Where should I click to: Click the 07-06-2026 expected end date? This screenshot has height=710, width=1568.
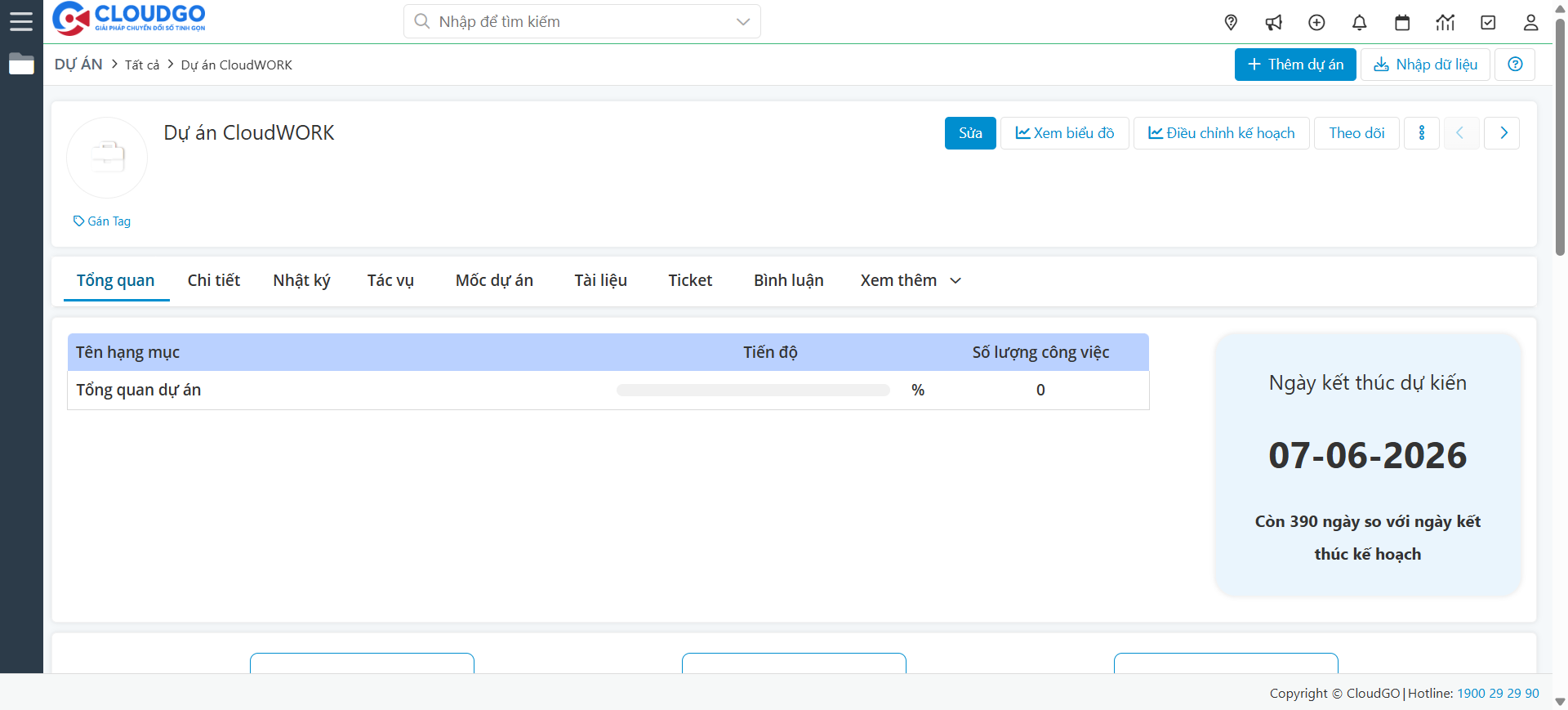coord(1368,455)
